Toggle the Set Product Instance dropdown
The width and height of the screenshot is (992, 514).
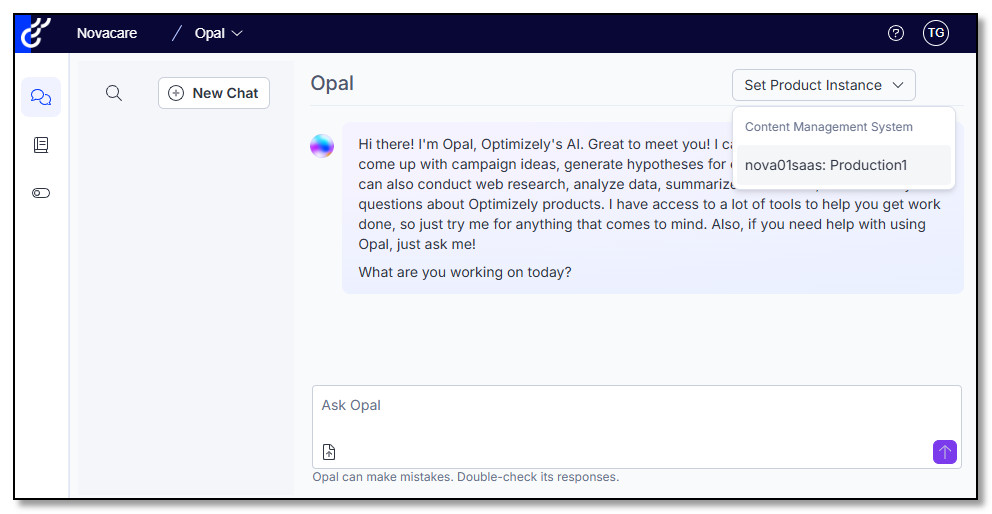(x=824, y=85)
